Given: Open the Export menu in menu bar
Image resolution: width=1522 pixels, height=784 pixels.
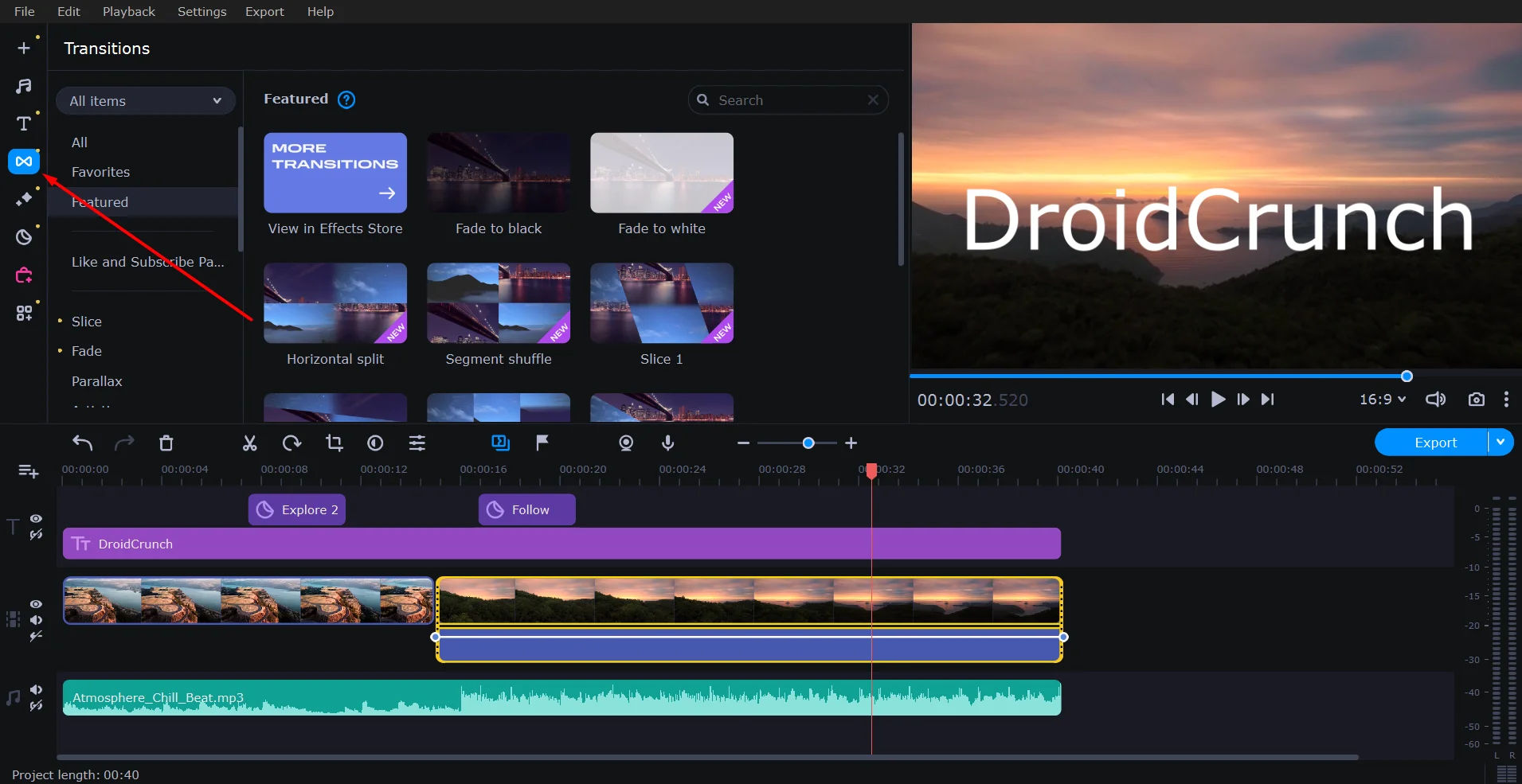Looking at the screenshot, I should click(264, 11).
